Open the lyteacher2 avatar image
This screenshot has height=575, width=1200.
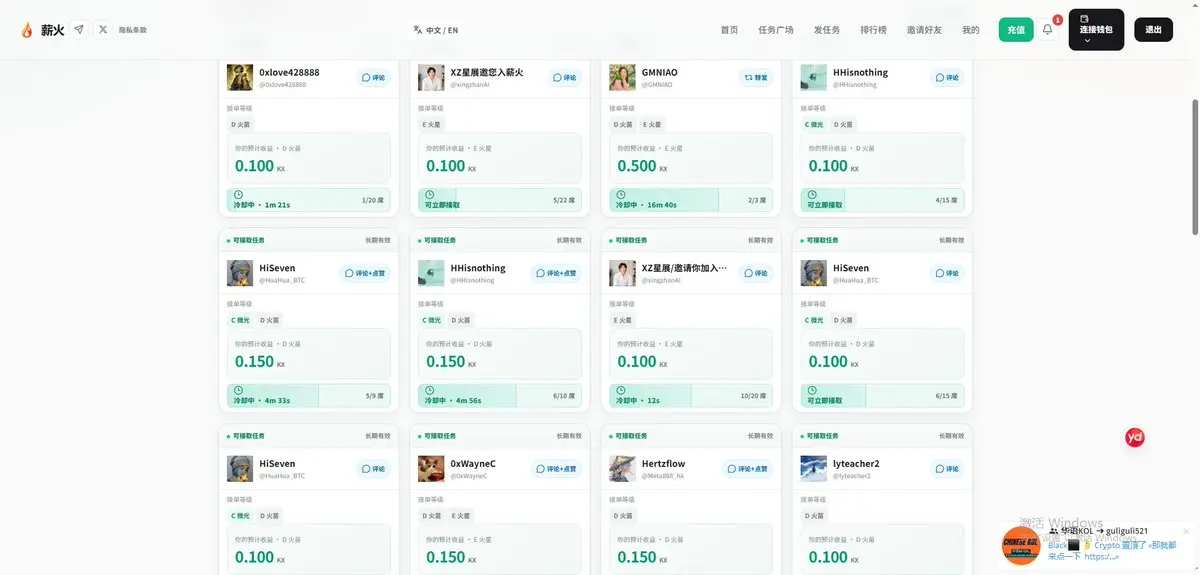pyautogui.click(x=814, y=469)
